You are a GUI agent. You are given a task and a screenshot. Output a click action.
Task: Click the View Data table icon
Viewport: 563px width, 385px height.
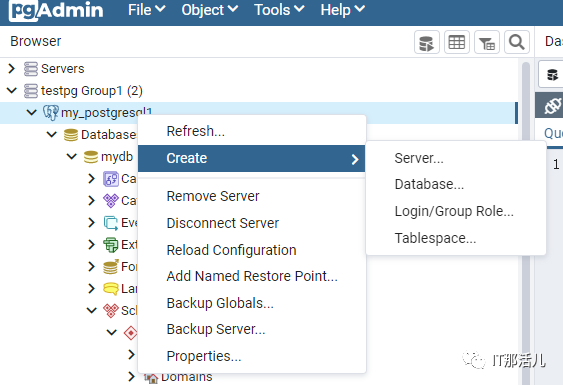(457, 42)
